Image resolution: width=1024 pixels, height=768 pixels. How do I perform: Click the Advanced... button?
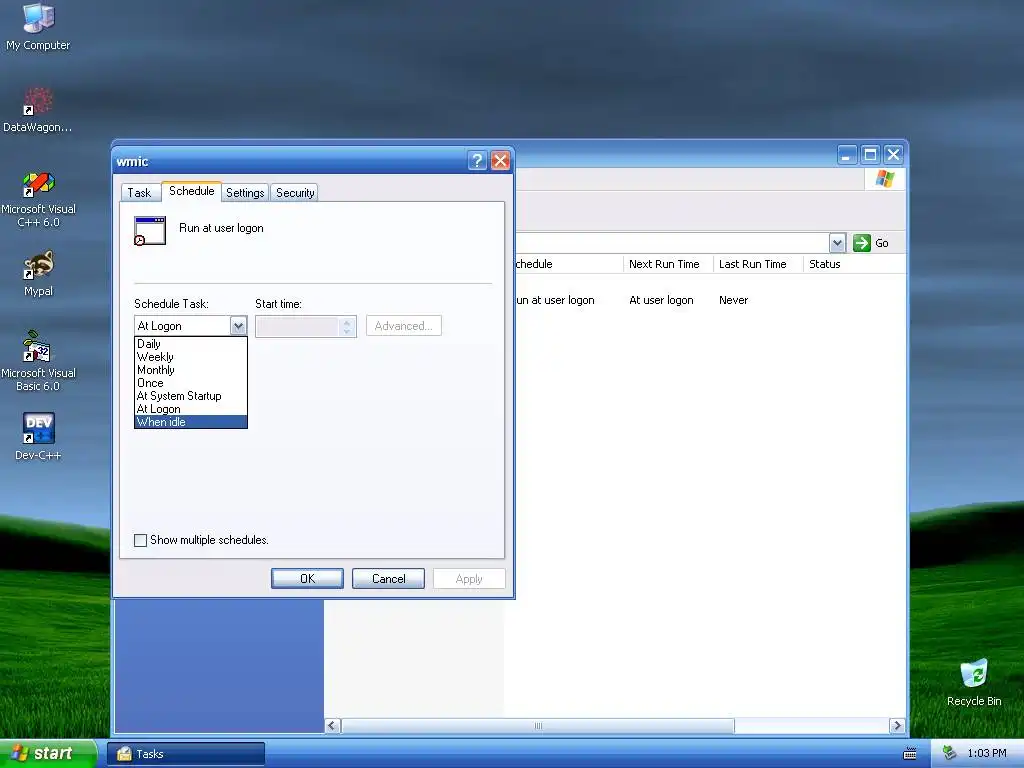pos(404,325)
